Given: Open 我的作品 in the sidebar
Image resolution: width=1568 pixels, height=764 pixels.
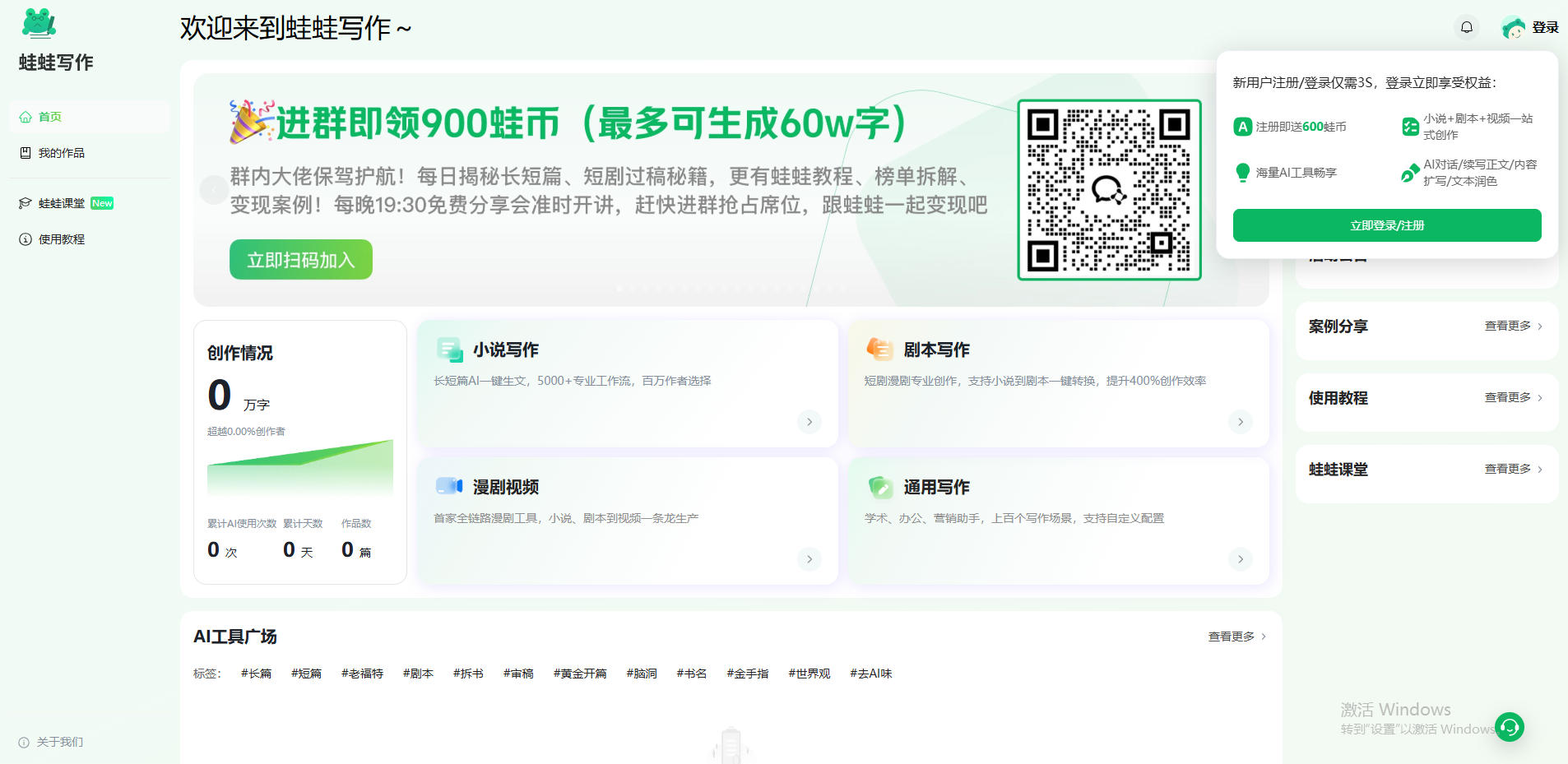Looking at the screenshot, I should [x=89, y=153].
